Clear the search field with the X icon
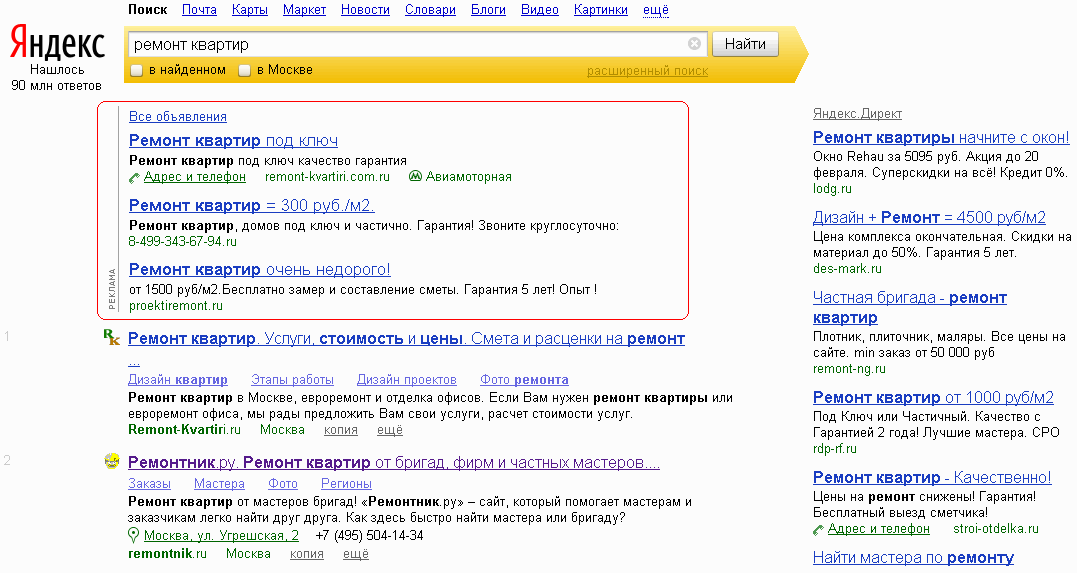This screenshot has width=1077, height=573. click(694, 44)
